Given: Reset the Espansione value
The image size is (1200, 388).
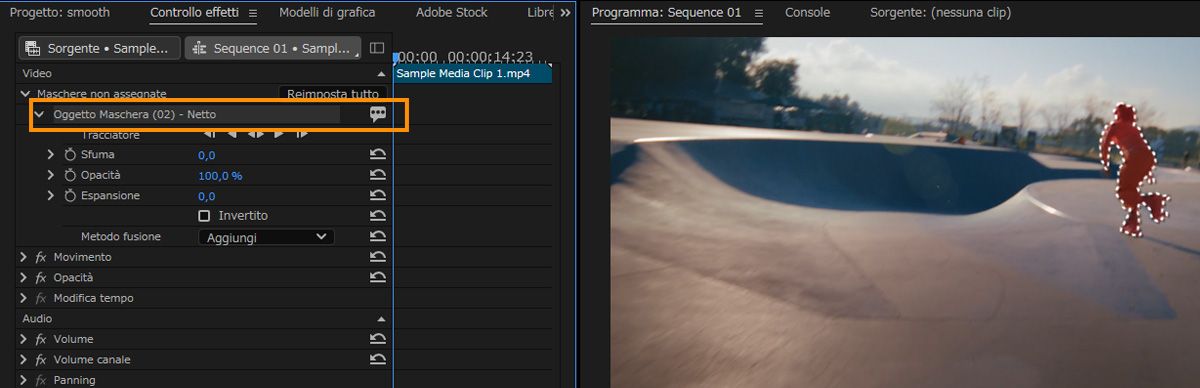Looking at the screenshot, I should (x=378, y=196).
